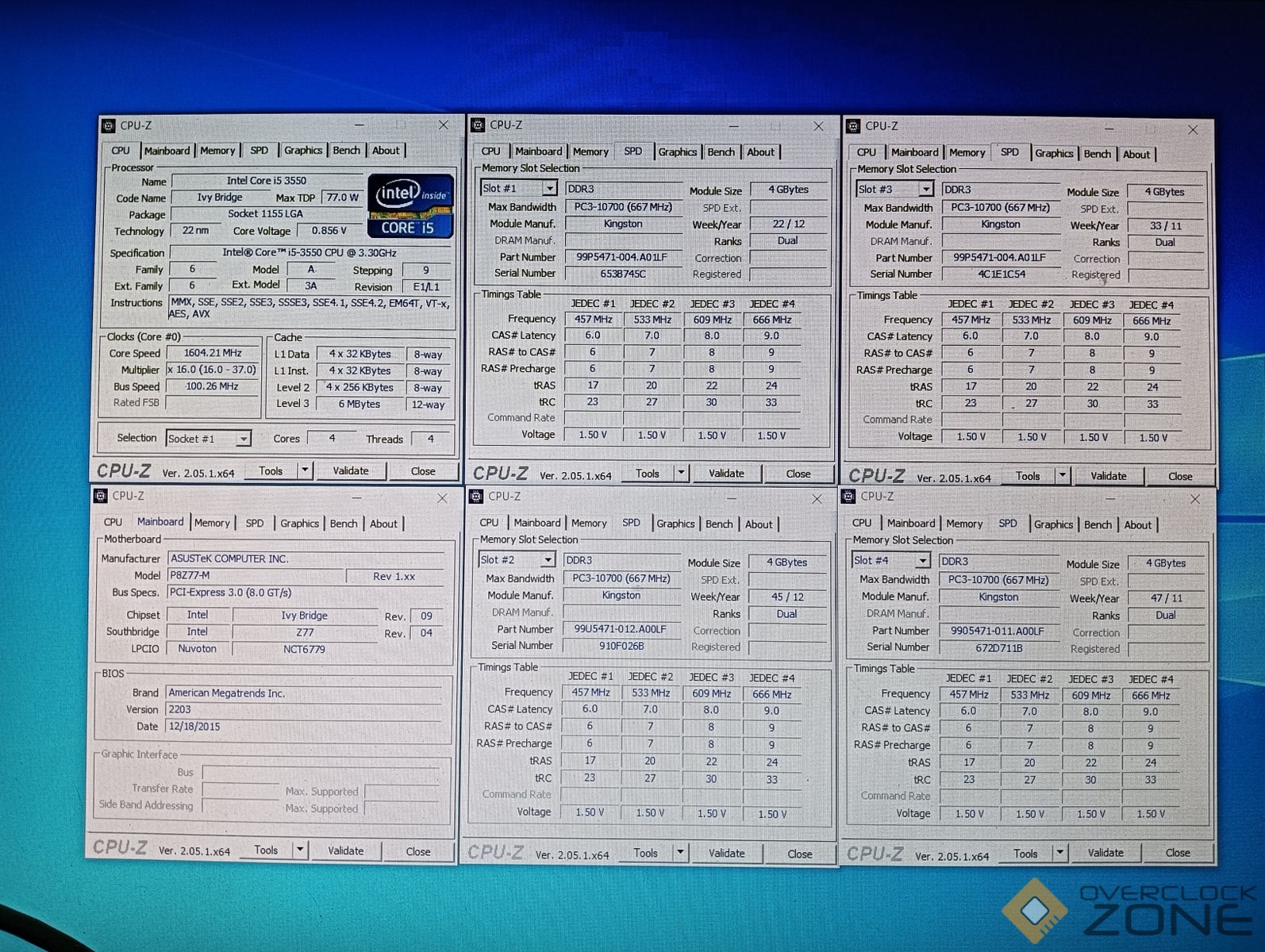This screenshot has width=1265, height=952.
Task: Open Graphics tab in the Slot #4 window
Action: 1053,524
